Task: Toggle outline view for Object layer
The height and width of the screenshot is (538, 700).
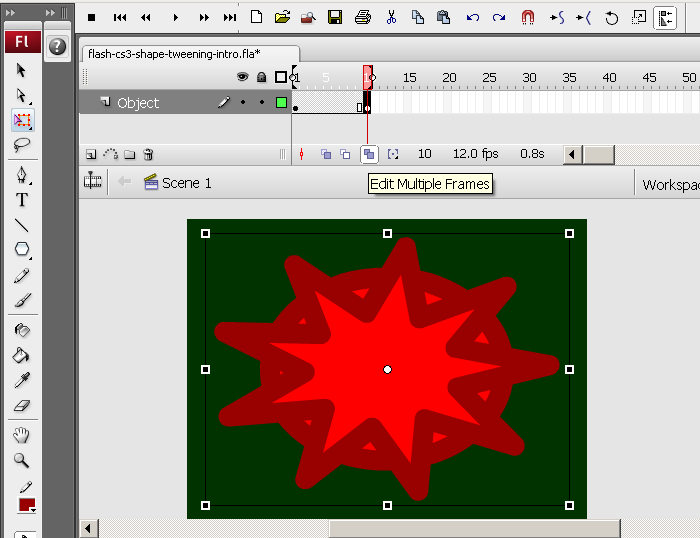Action: click(x=281, y=103)
